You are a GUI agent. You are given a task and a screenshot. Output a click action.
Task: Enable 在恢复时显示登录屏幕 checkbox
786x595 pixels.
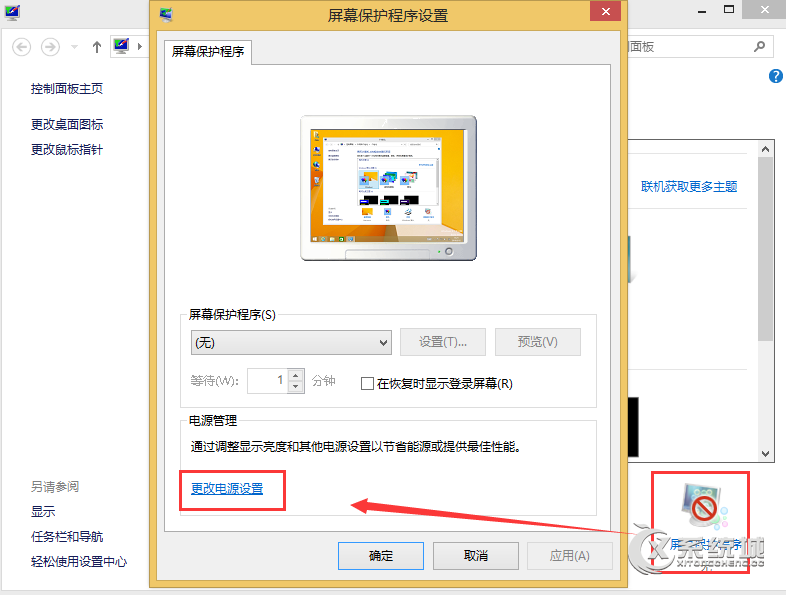pos(367,384)
